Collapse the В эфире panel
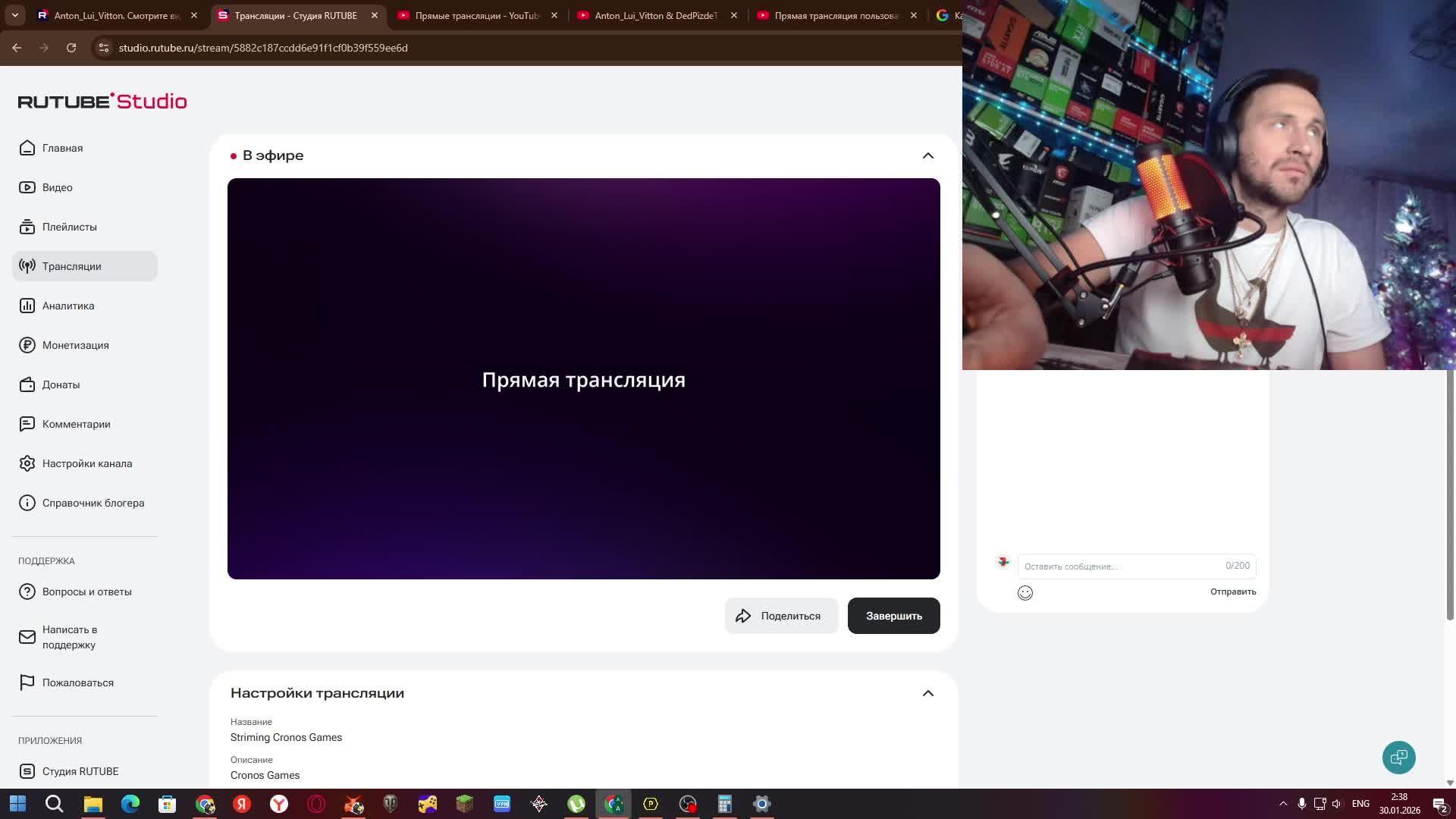The height and width of the screenshot is (819, 1456). tap(927, 155)
